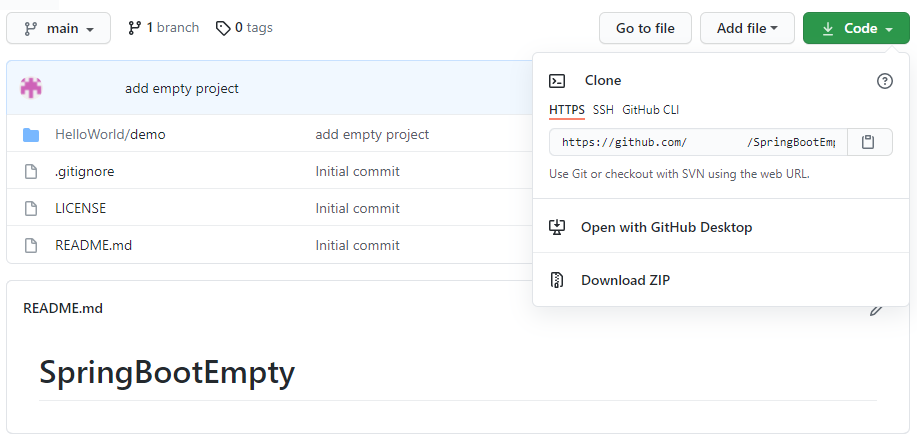Select the HTTPS clone tab
Image resolution: width=917 pixels, height=444 pixels.
coord(567,110)
